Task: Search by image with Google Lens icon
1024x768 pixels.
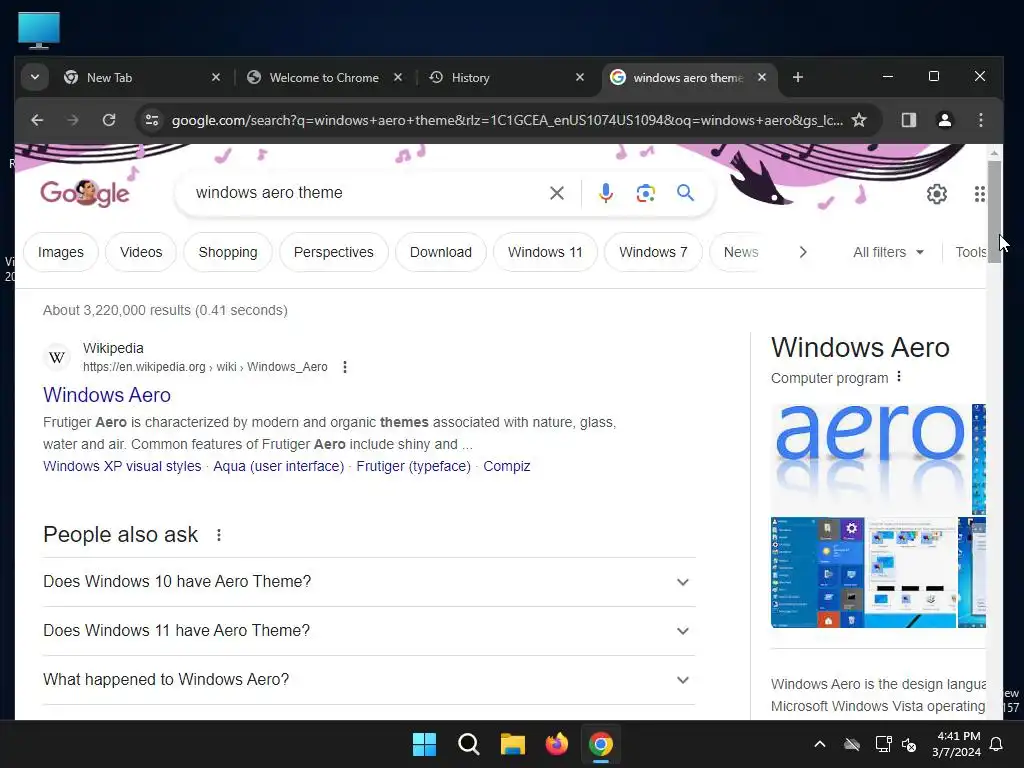Action: 645,193
